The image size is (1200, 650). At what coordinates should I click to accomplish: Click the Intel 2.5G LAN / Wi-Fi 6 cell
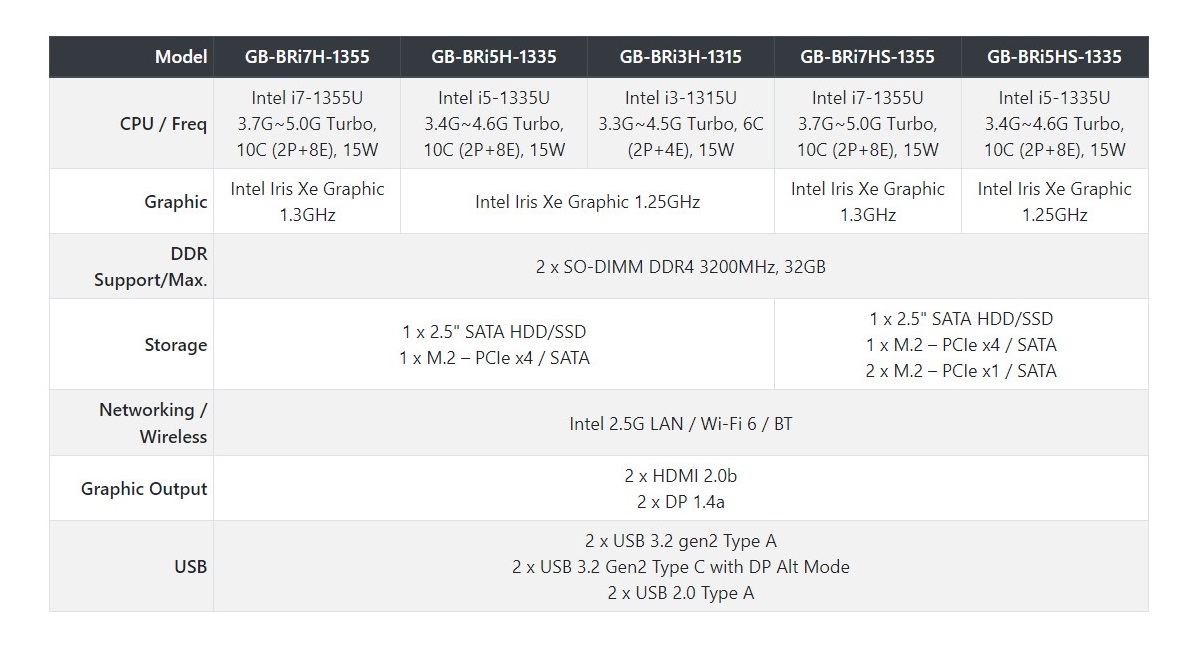pyautogui.click(x=680, y=424)
